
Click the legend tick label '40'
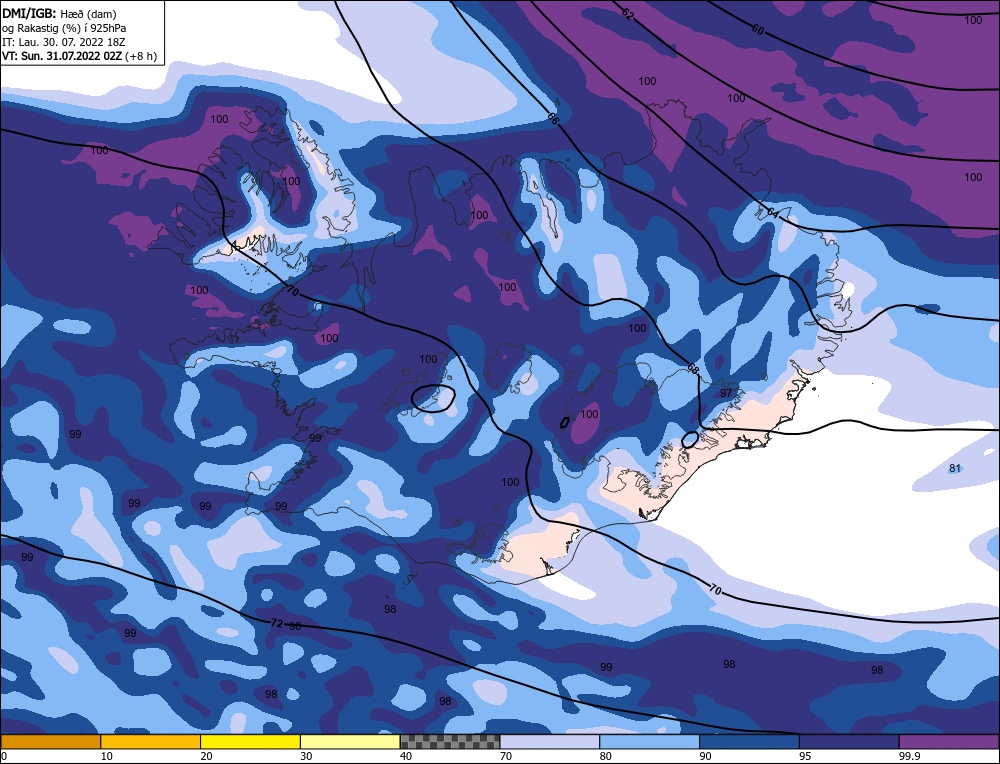[x=406, y=756]
